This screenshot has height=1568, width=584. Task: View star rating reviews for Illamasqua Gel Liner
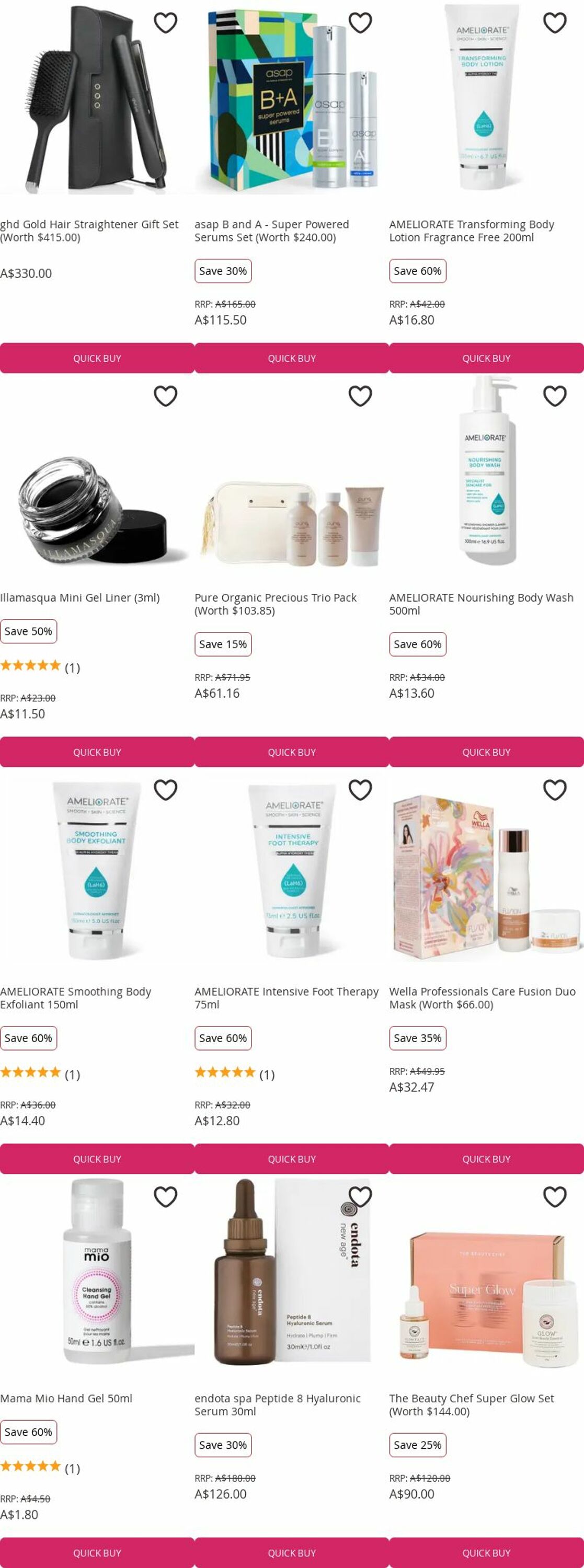coord(40,666)
